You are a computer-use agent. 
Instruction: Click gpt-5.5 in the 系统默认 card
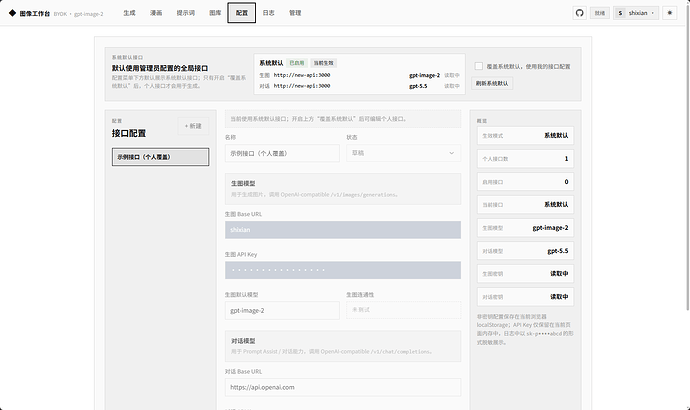[418, 86]
